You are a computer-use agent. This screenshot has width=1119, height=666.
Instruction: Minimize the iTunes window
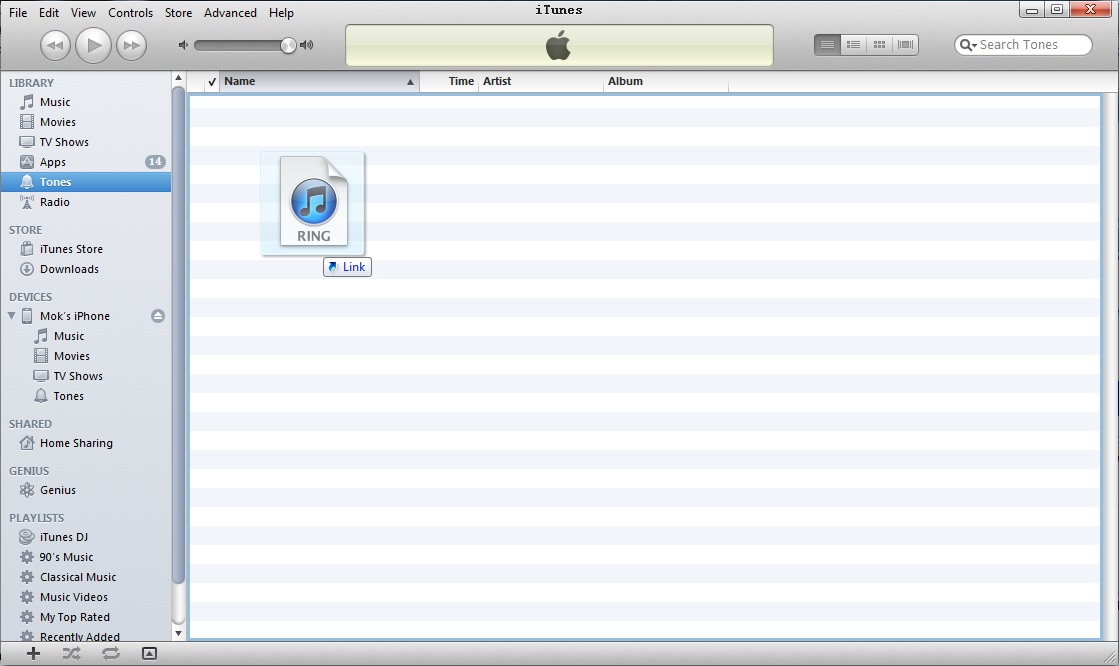point(1031,10)
